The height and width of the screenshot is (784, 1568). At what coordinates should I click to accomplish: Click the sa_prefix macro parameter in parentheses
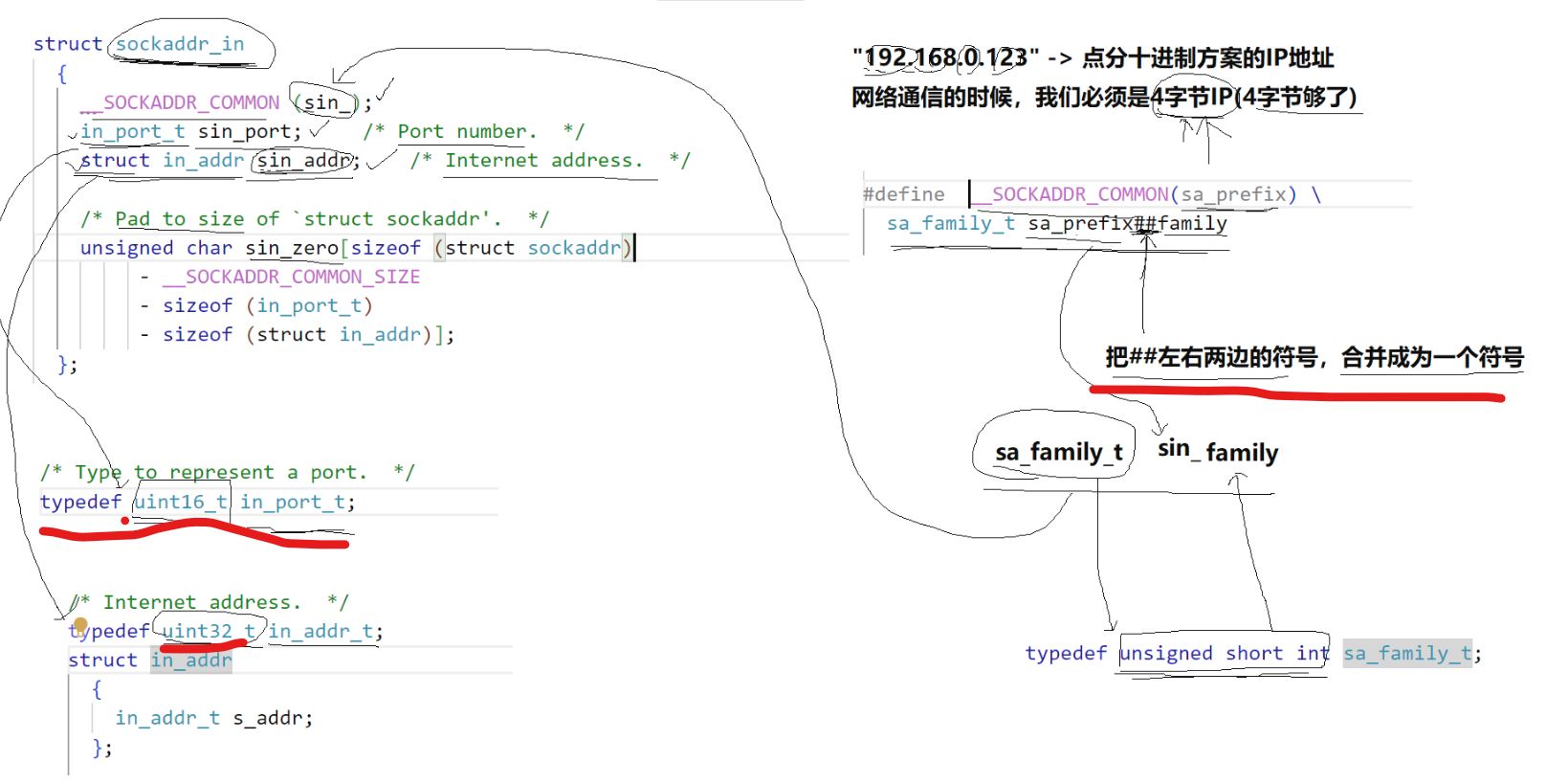click(1234, 194)
